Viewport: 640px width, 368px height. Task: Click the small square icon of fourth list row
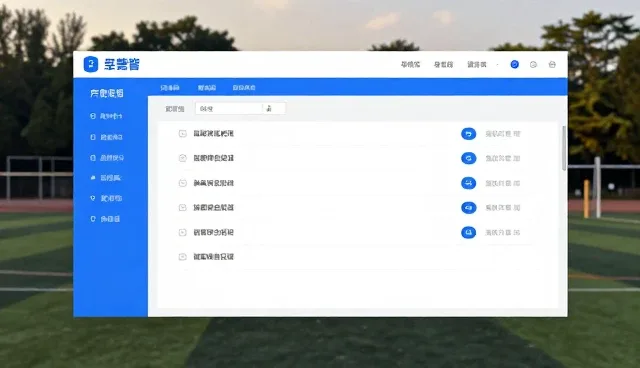182,208
